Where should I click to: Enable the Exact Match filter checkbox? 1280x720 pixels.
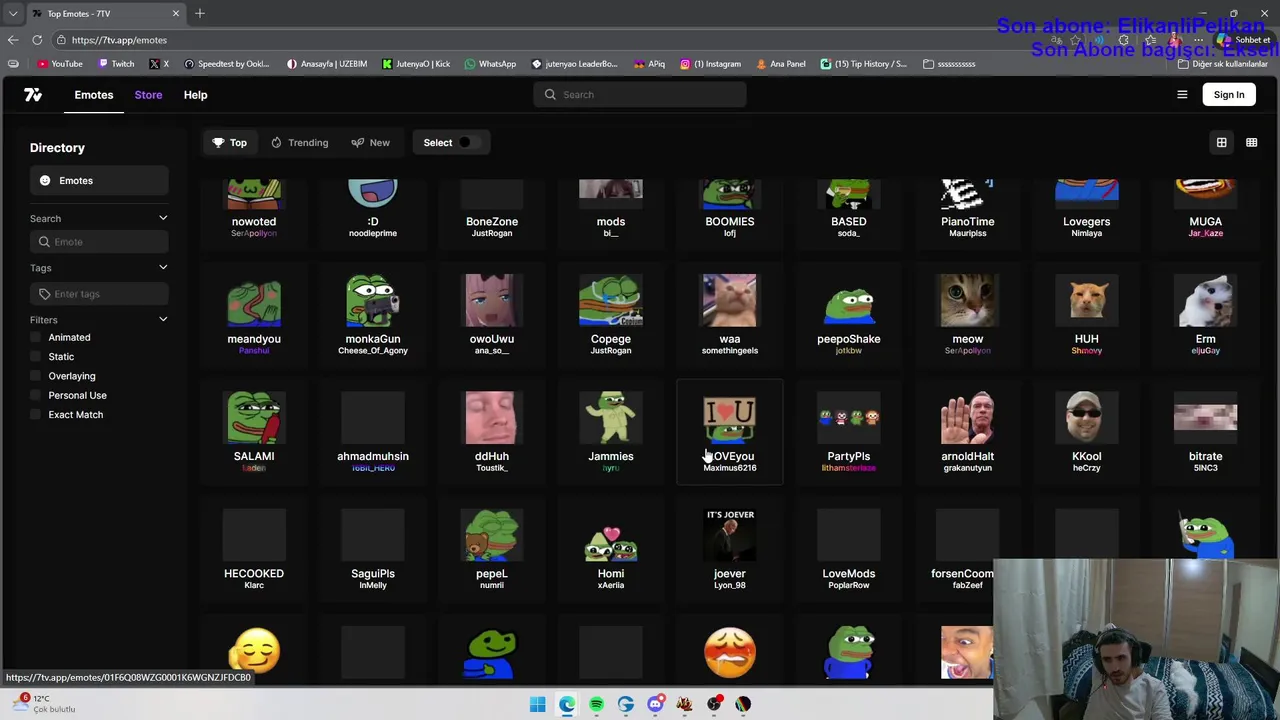[36, 415]
